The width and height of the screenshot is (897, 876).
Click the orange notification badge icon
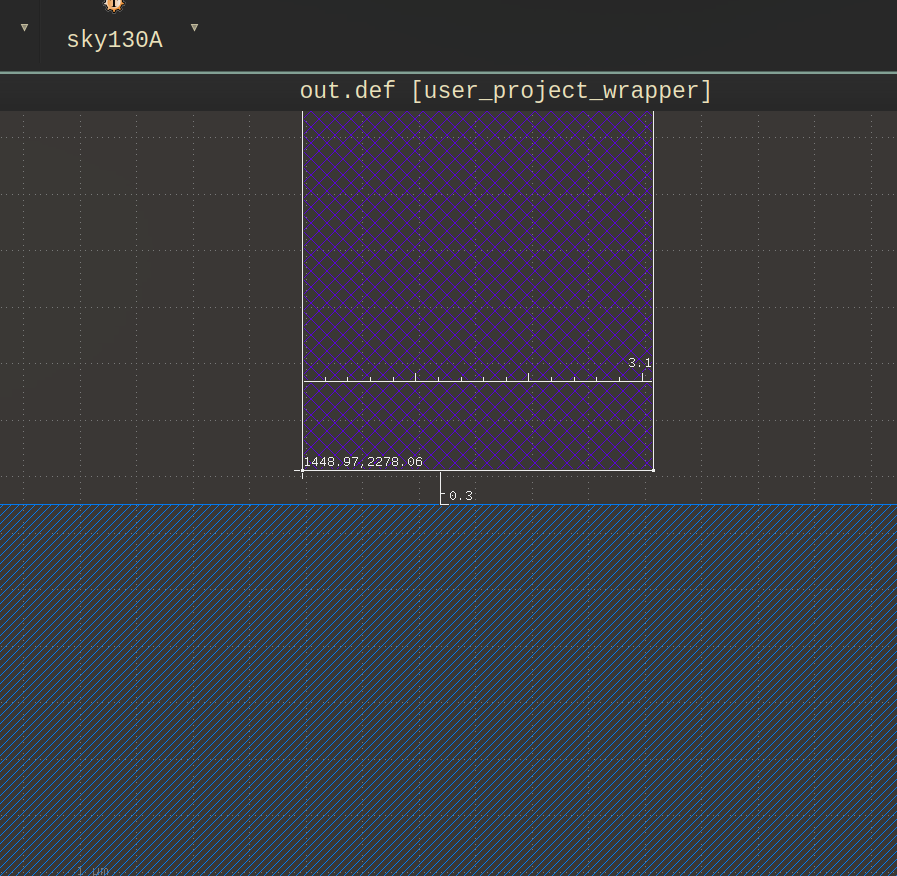click(113, 6)
